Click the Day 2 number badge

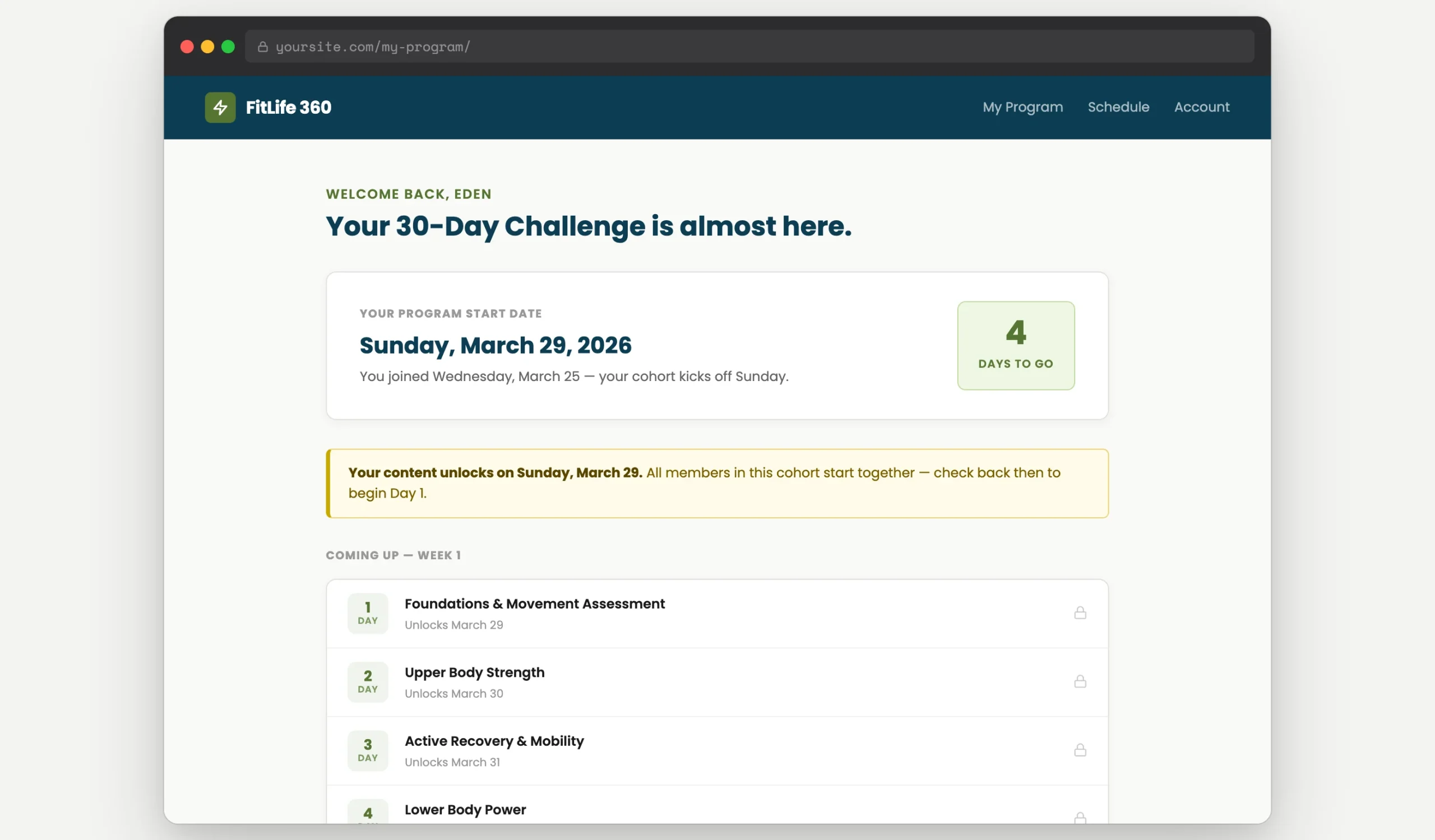pyautogui.click(x=367, y=681)
